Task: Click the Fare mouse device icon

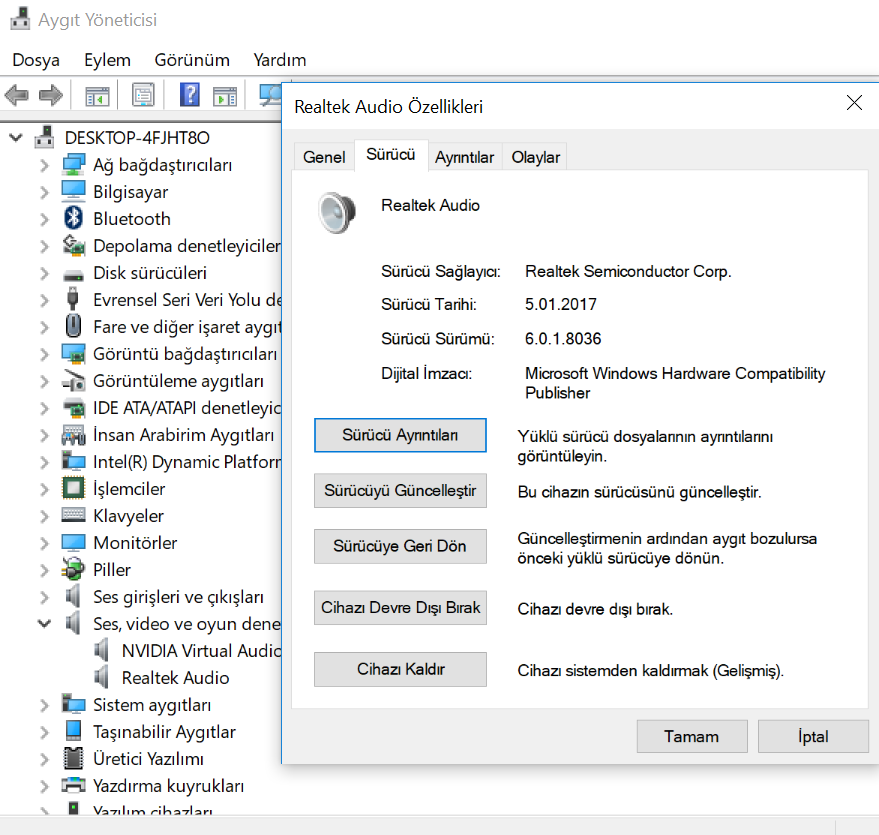Action: pyautogui.click(x=73, y=326)
